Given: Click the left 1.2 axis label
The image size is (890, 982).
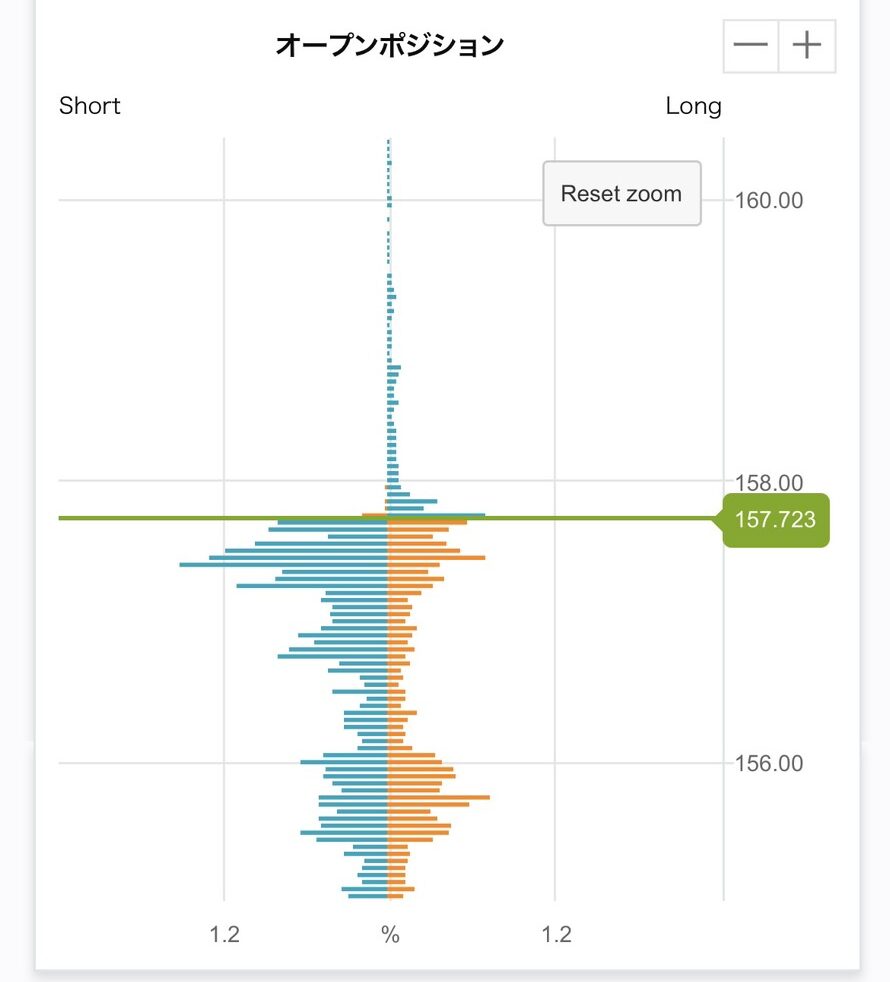Looking at the screenshot, I should (x=225, y=935).
